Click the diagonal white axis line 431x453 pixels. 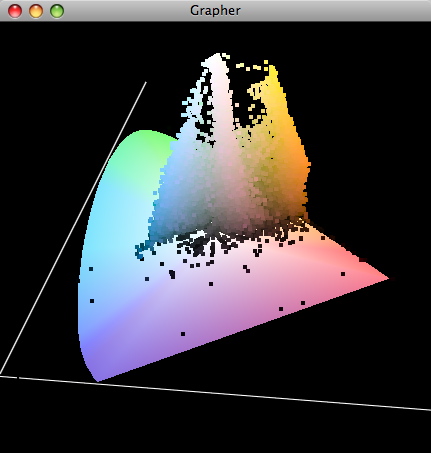(x=73, y=228)
